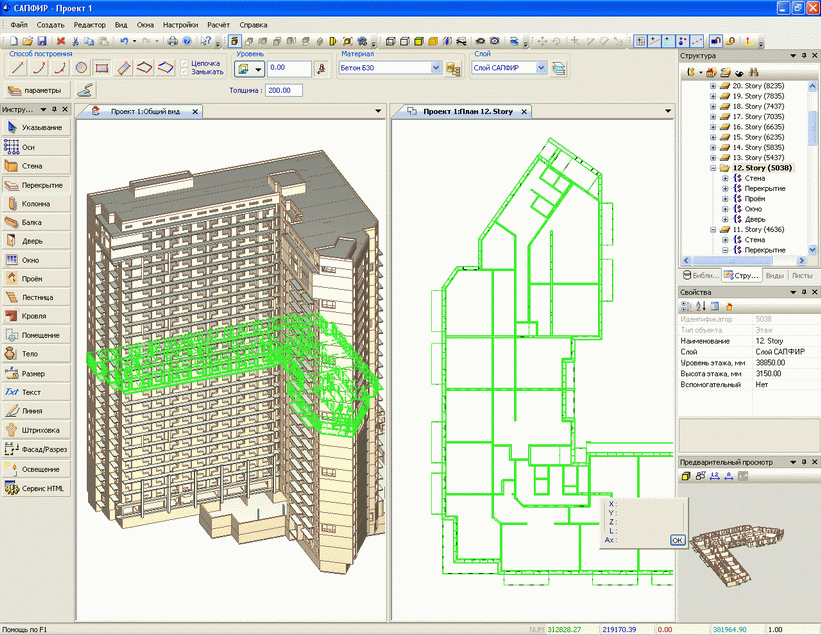Click the Толщина input field
The height and width of the screenshot is (635, 821).
click(286, 90)
